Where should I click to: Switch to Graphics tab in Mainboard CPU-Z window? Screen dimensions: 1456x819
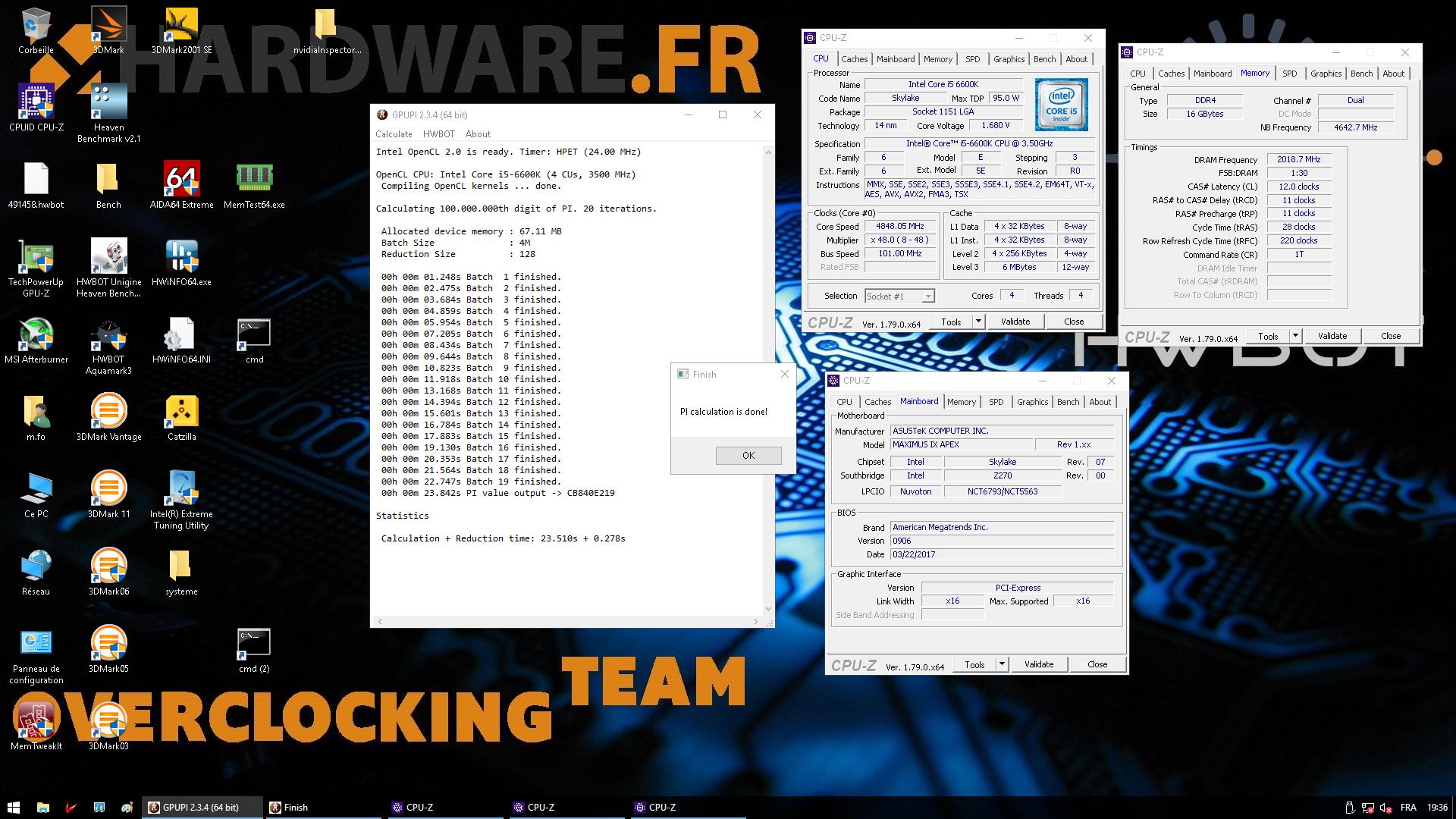(x=1032, y=402)
